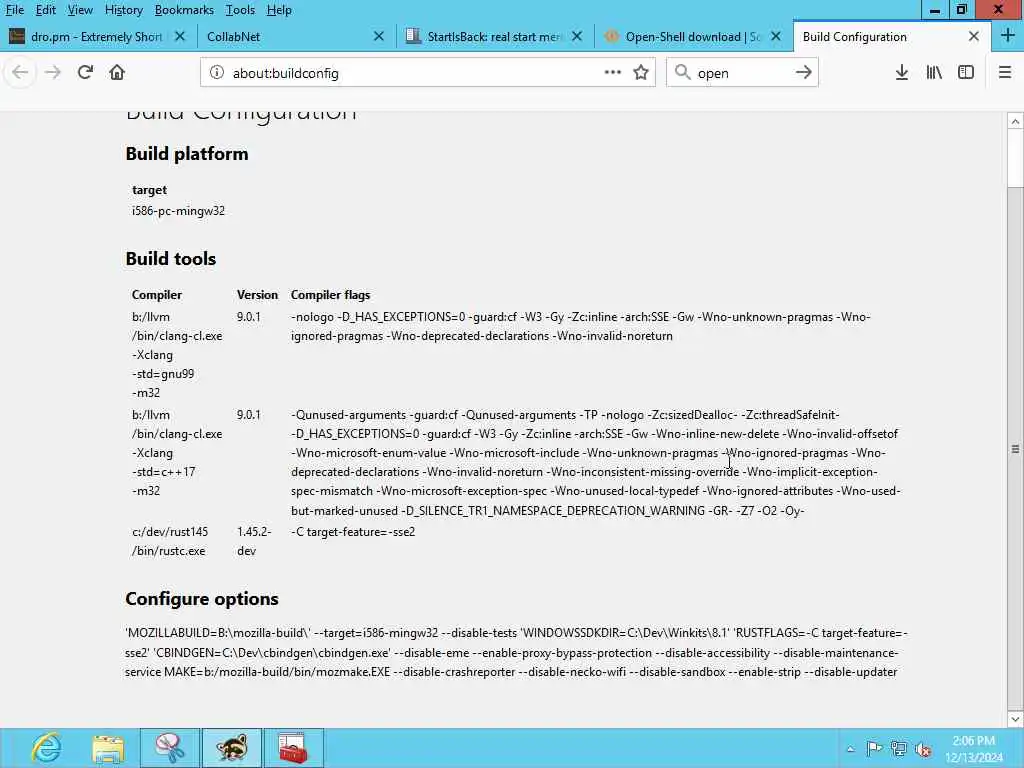
Task: Submit search with the arrow button
Action: point(804,72)
